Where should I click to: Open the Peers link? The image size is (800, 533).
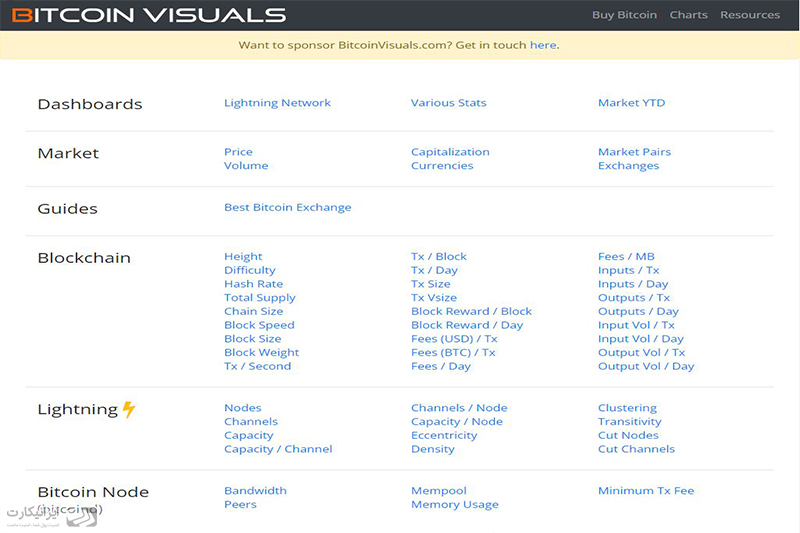[240, 504]
